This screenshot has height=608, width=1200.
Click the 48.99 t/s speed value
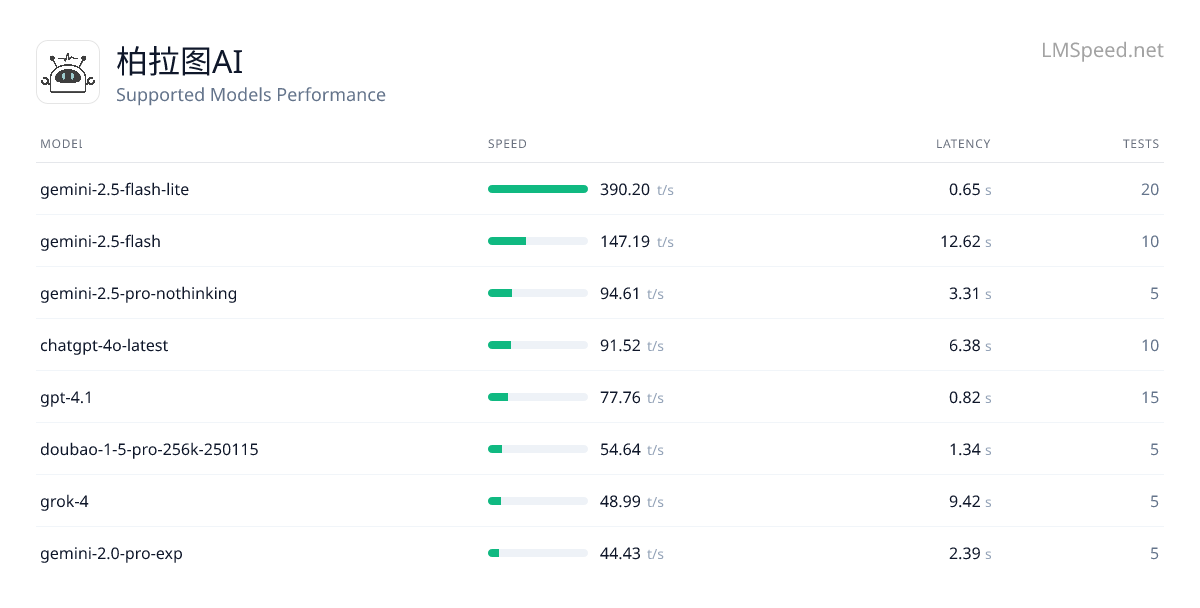[x=632, y=501]
